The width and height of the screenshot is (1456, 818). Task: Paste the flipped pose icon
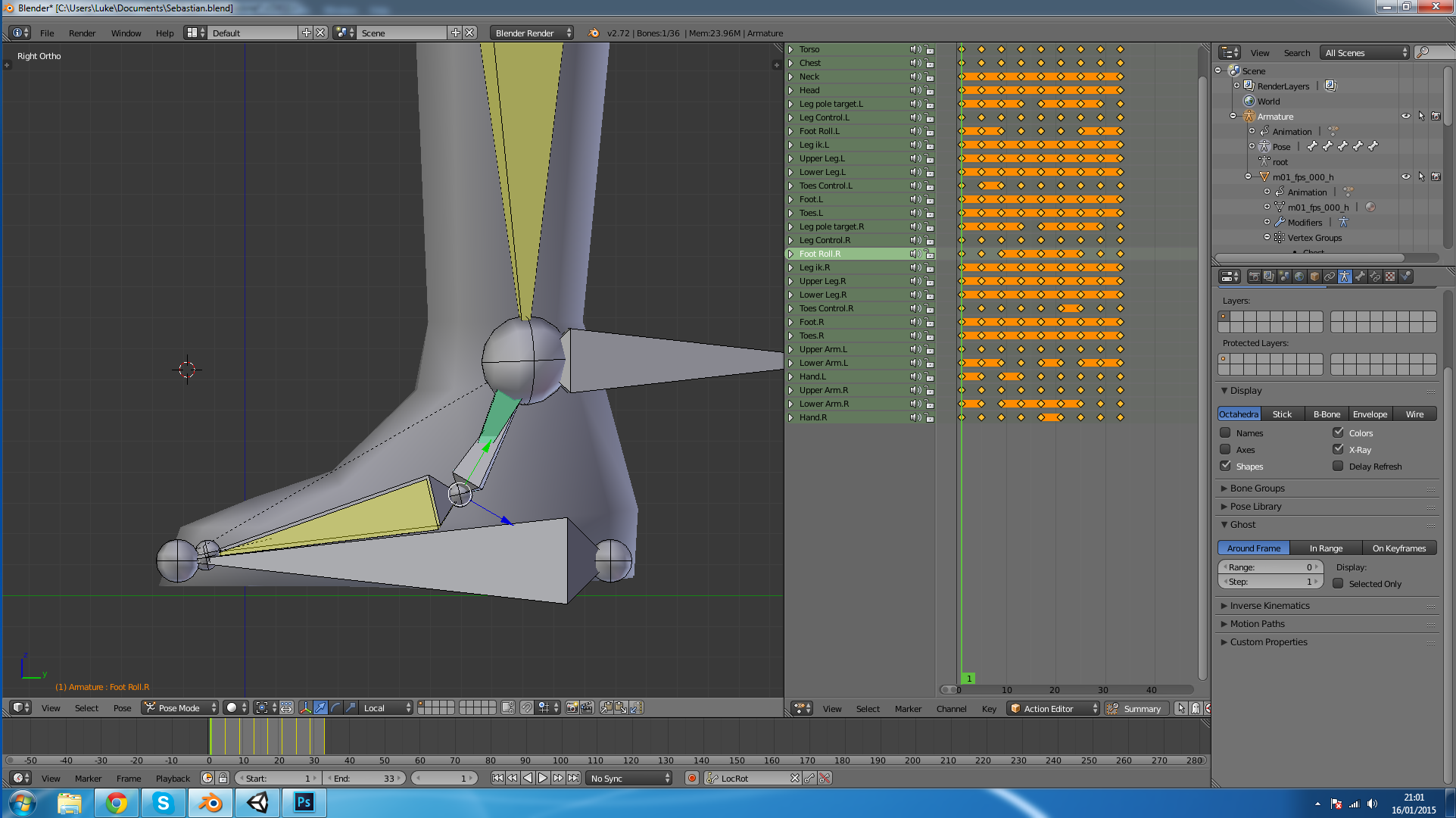(x=636, y=707)
